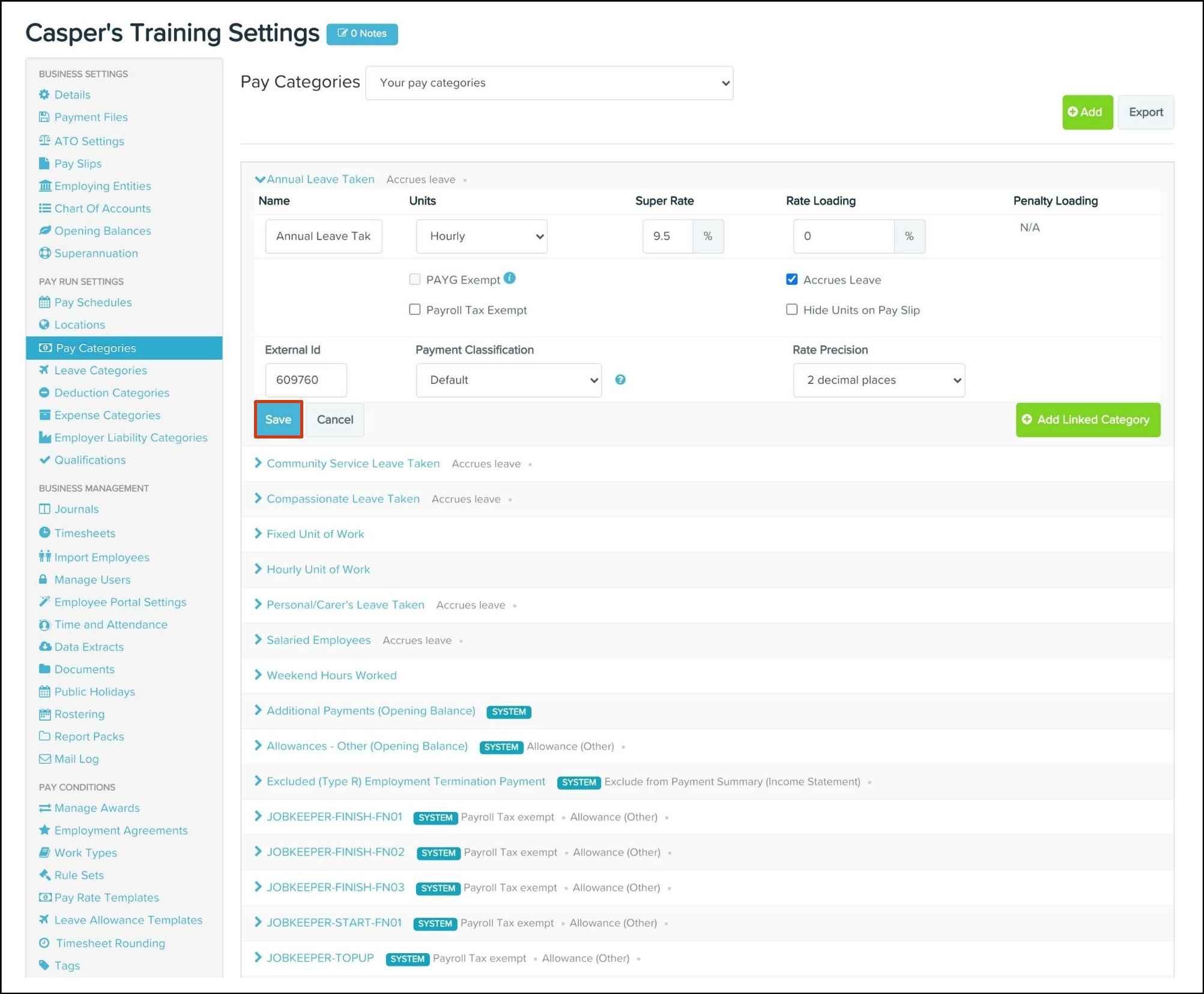Click the Timesheets clock icon
Screen dimensions: 1204x994
[x=44, y=532]
